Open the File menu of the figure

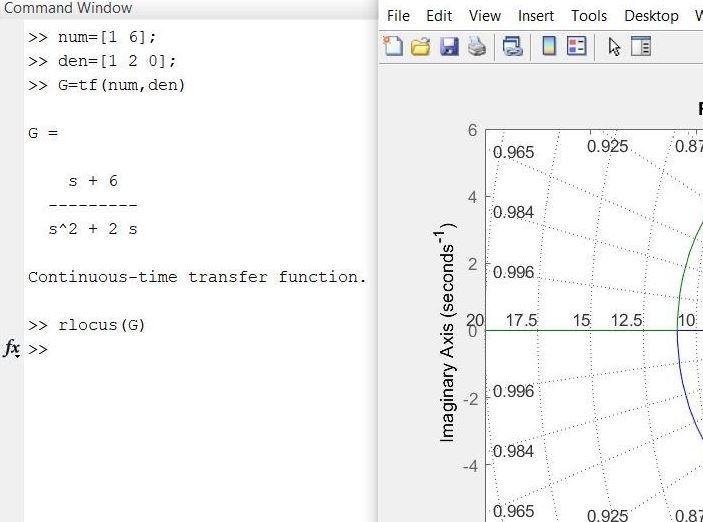398,16
